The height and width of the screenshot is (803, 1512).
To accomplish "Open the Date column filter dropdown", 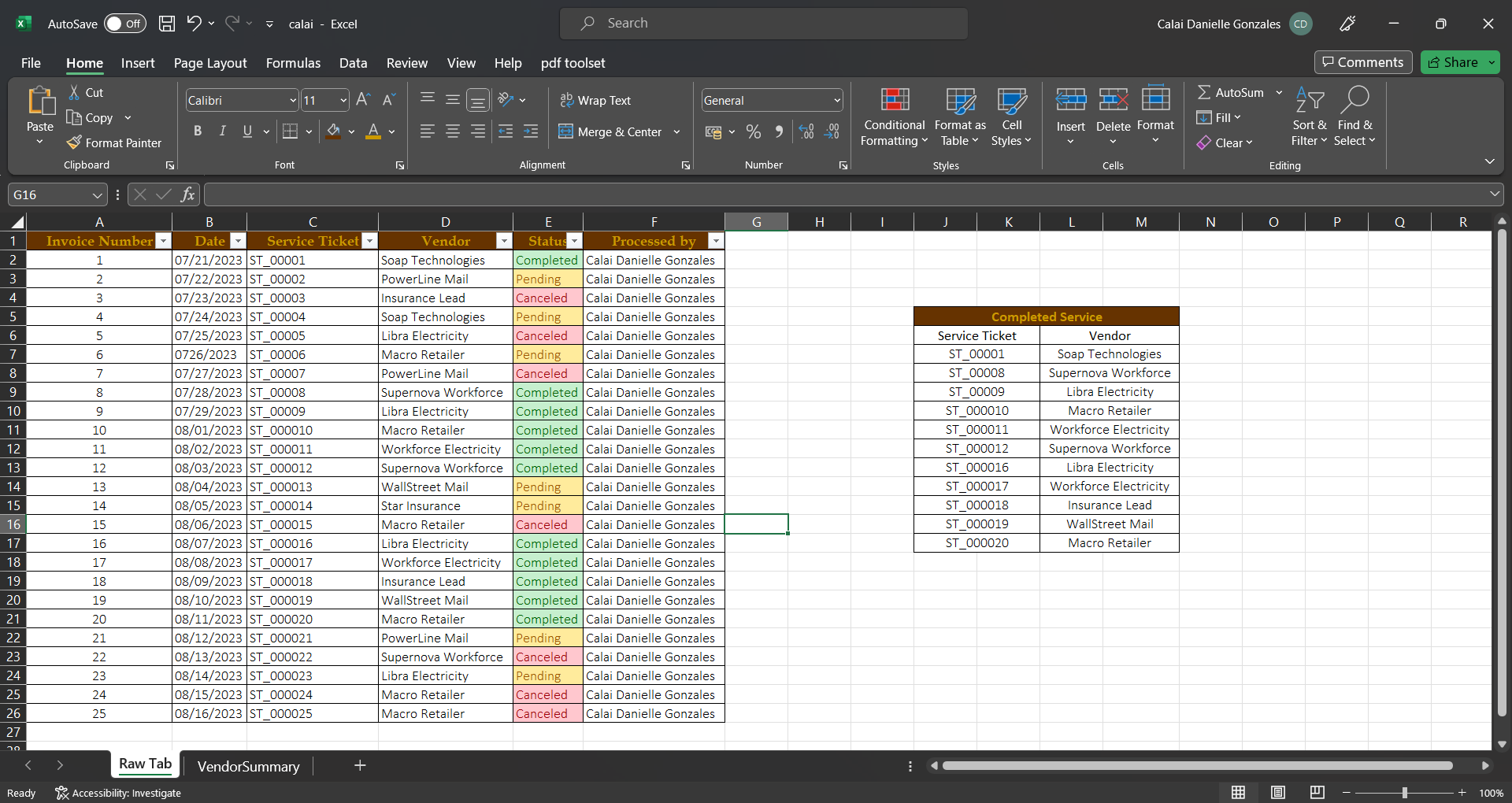I will (x=238, y=241).
